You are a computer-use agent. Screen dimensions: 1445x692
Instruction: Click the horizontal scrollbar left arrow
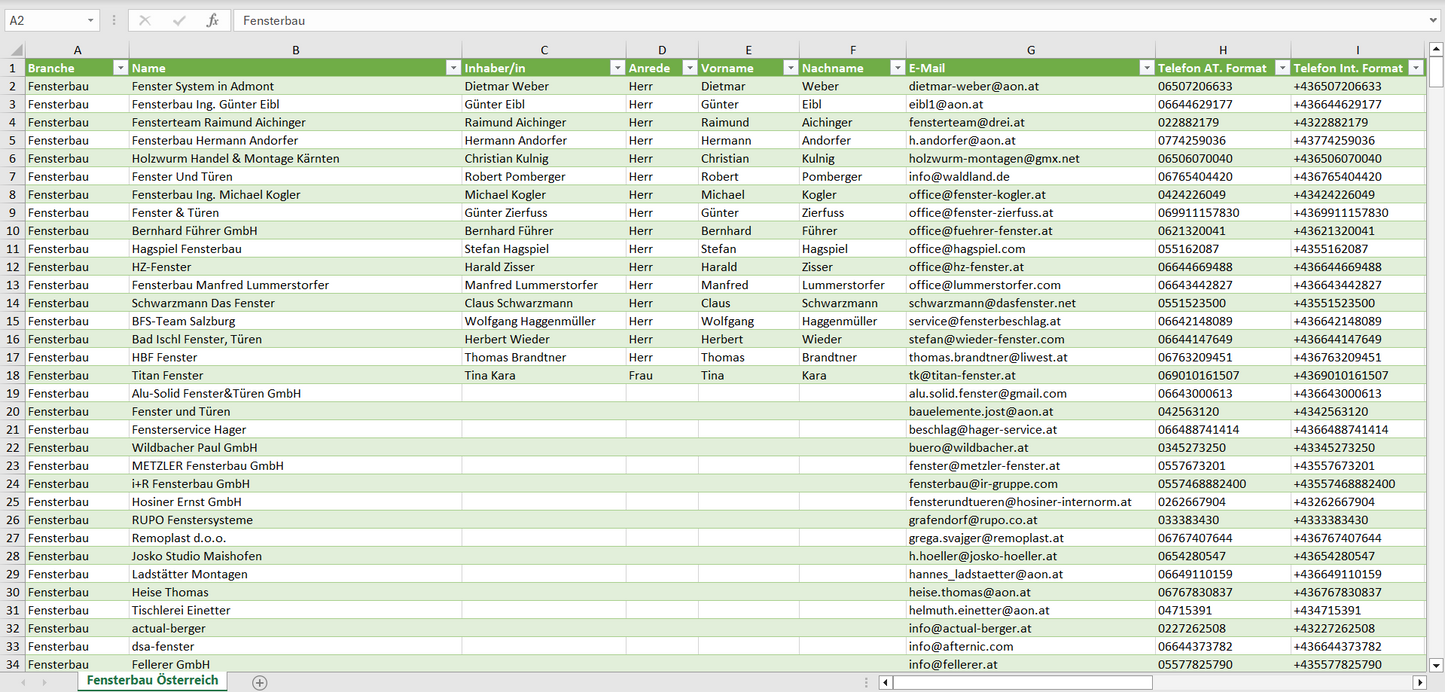click(x=885, y=682)
